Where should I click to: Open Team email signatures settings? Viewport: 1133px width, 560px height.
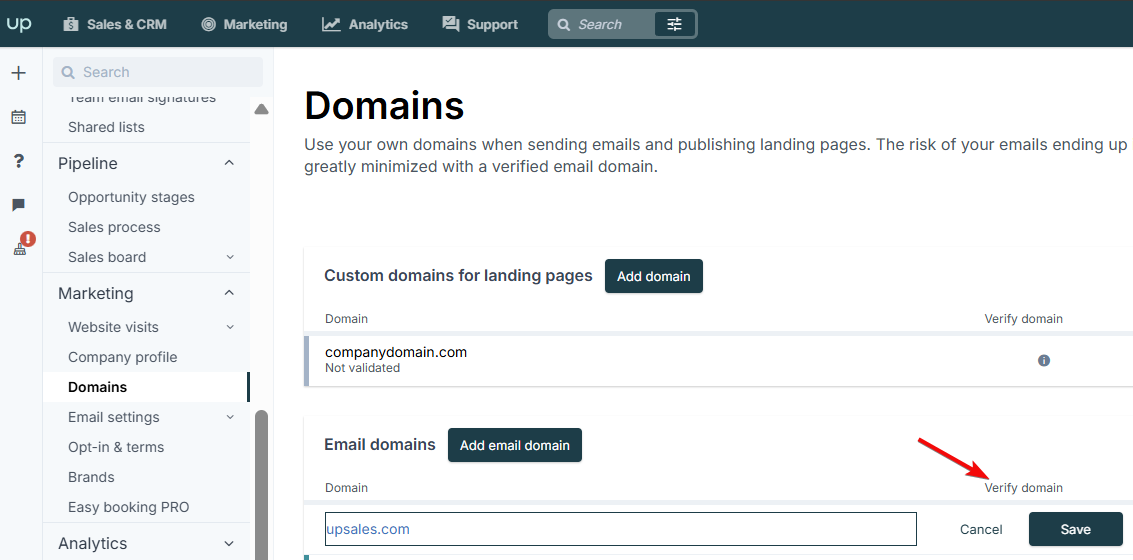point(142,98)
